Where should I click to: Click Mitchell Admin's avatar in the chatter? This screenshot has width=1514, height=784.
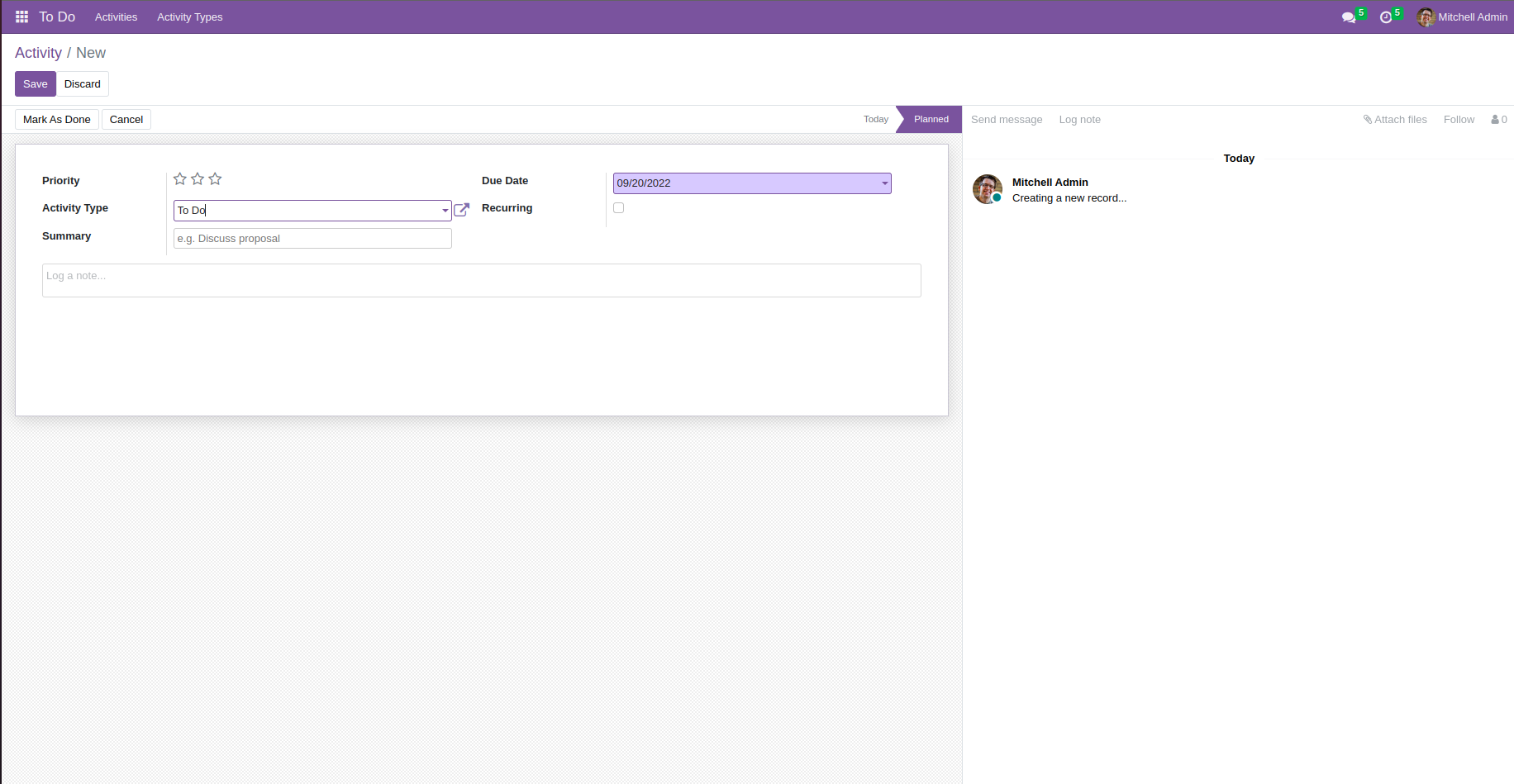[988, 189]
